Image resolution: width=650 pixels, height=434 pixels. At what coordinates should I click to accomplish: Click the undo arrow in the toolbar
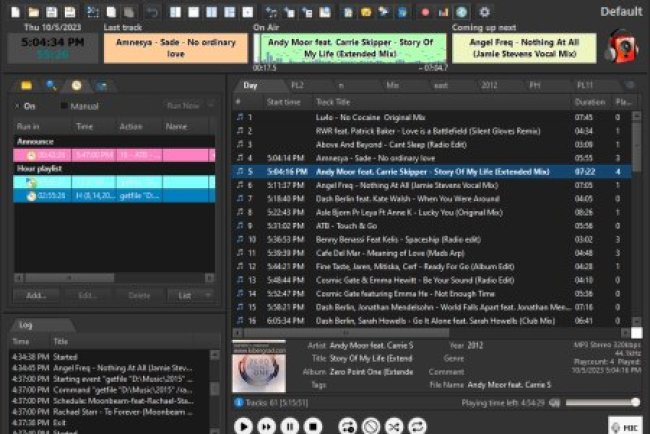click(153, 12)
